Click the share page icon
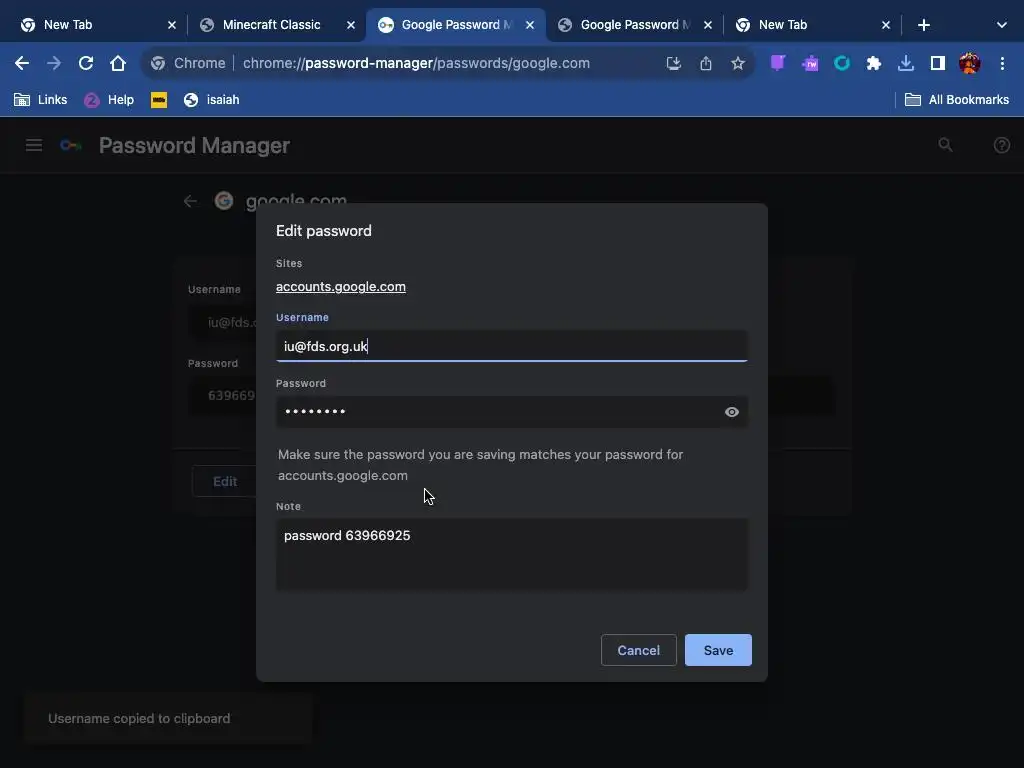Viewport: 1024px width, 768px height. pos(705,63)
